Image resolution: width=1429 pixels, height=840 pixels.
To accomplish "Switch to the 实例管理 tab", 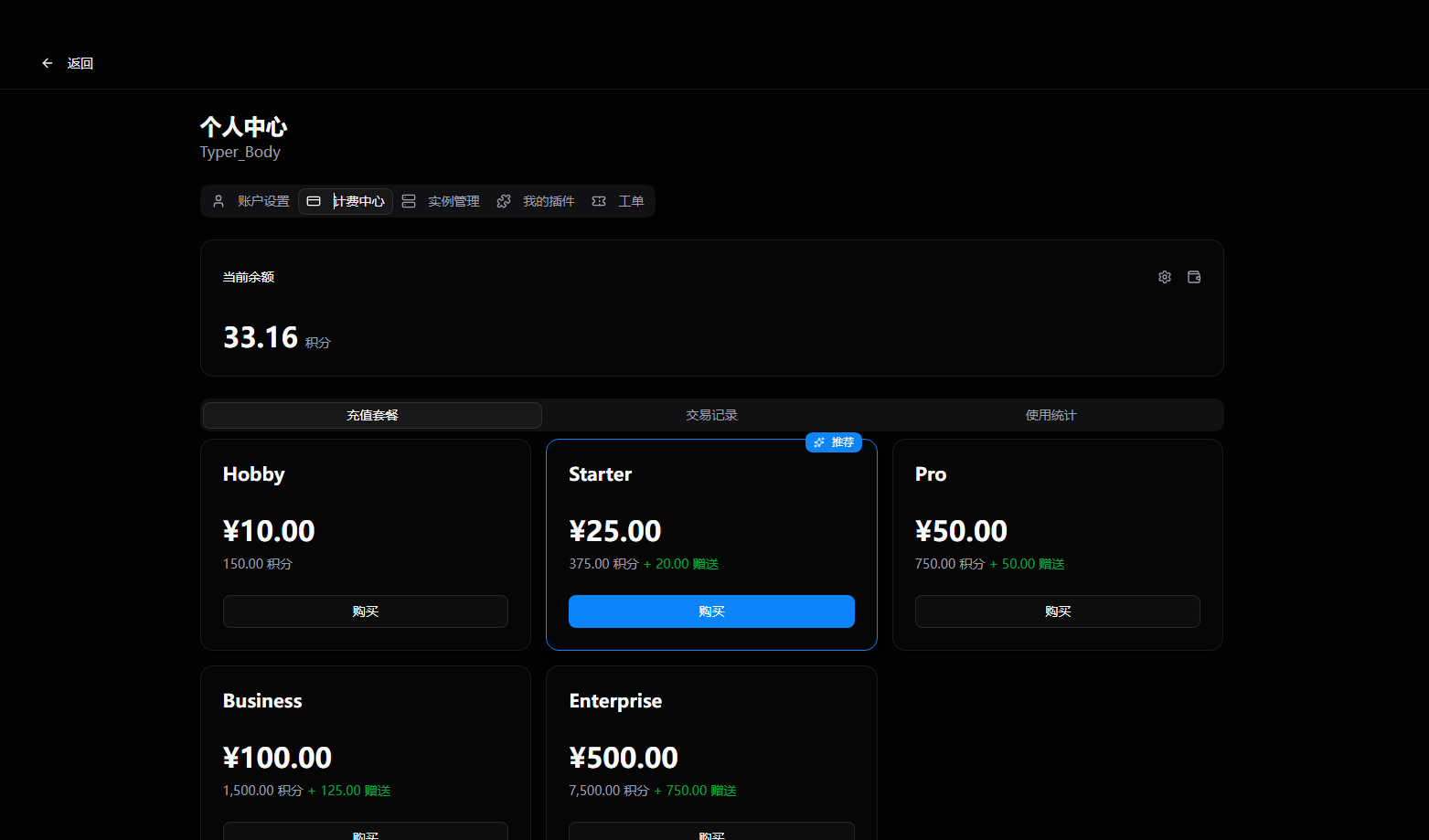I will [441, 201].
